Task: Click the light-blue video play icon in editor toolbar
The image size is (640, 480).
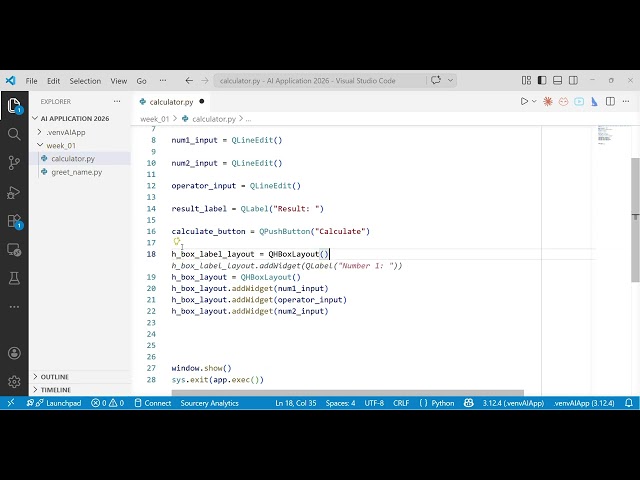Action: 579,101
